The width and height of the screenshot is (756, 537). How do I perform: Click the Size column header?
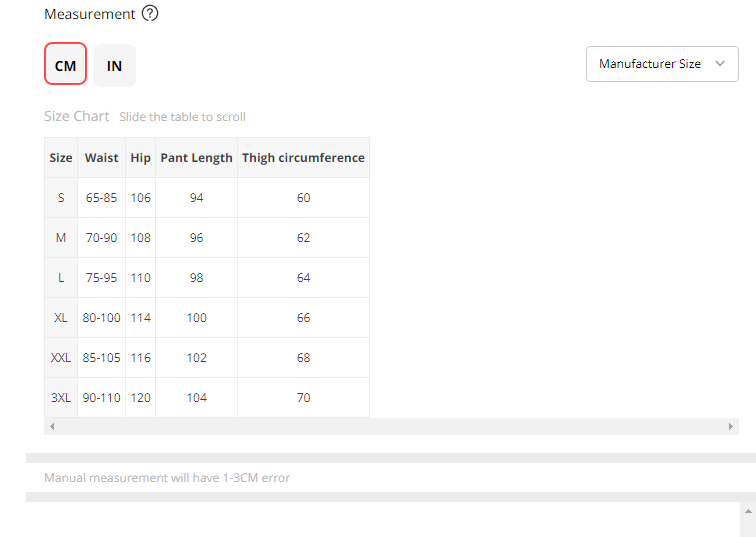[x=61, y=158]
